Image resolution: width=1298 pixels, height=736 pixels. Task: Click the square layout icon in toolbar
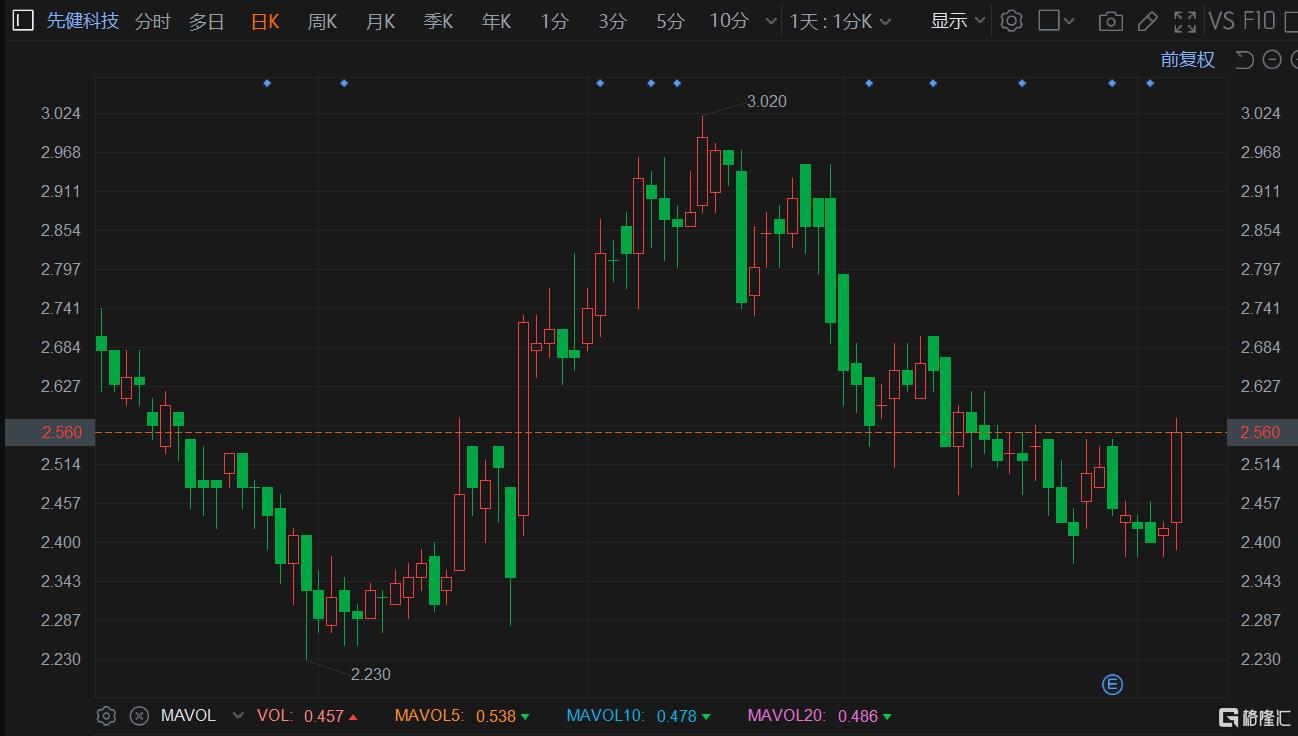pyautogui.click(x=1049, y=21)
